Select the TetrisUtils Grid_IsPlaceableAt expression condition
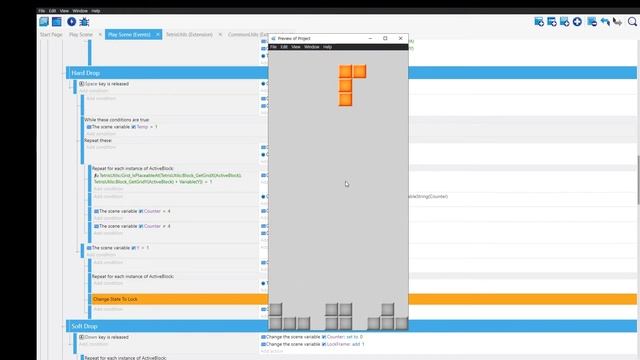The width and height of the screenshot is (640, 360). (168, 178)
